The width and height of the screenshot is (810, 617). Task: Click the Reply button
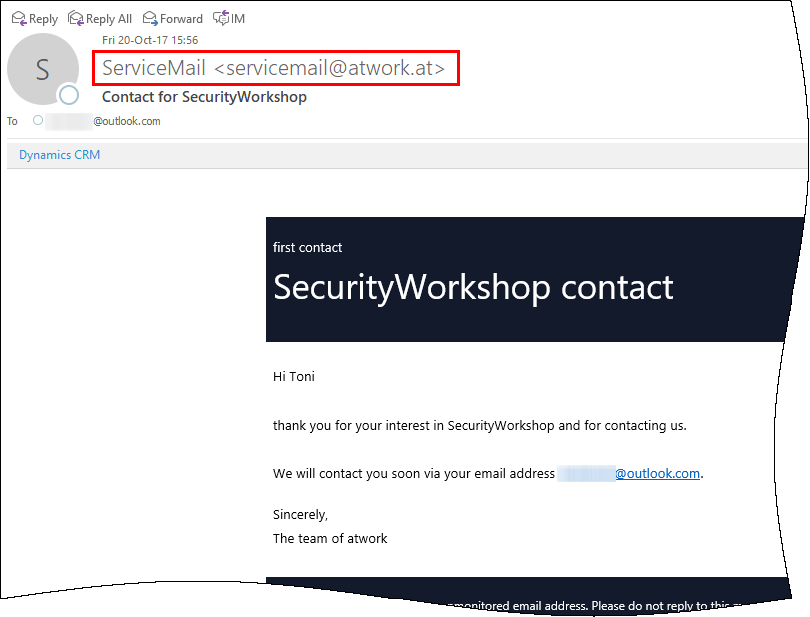tap(34, 18)
